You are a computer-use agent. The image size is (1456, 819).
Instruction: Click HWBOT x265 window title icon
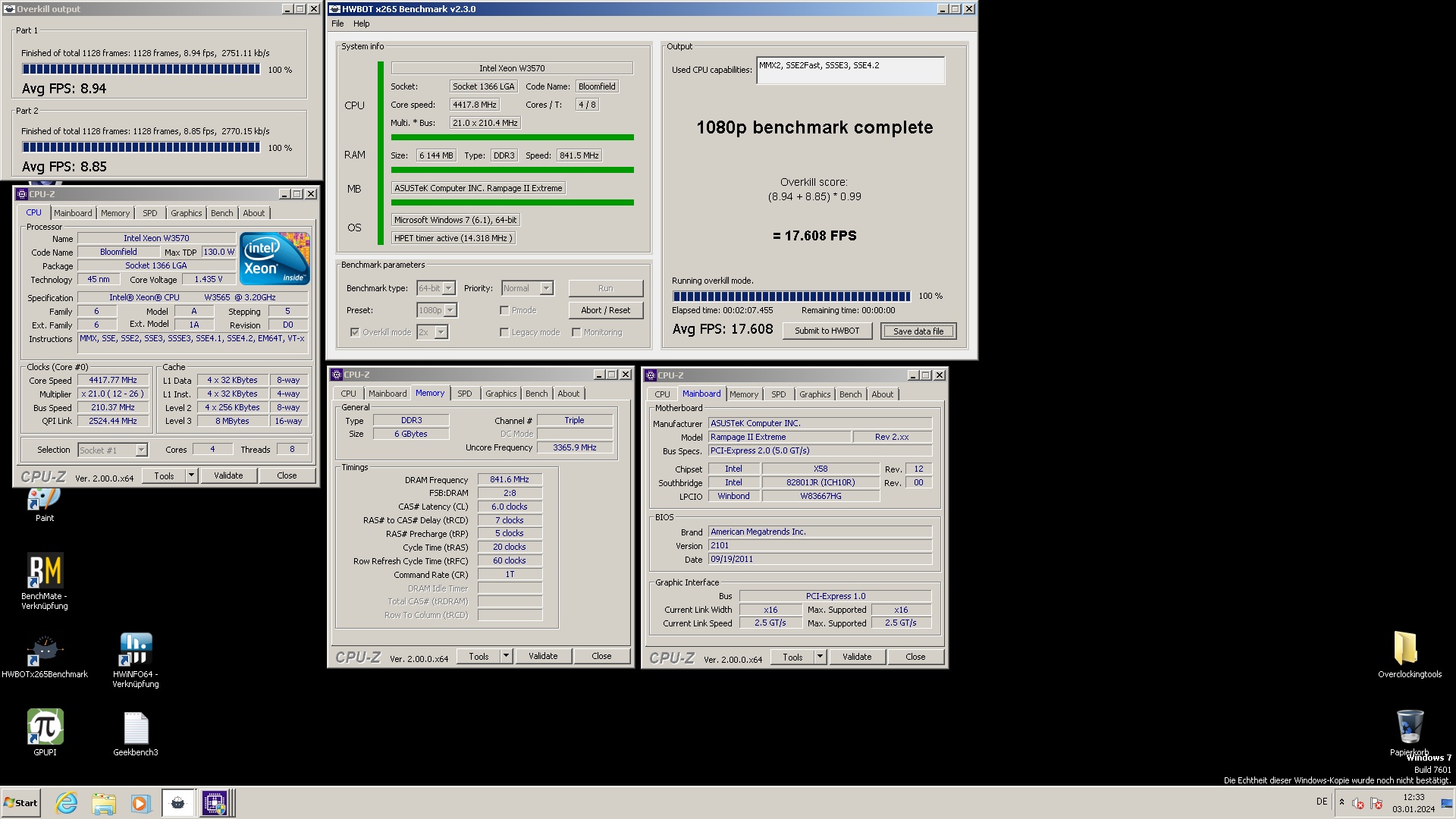click(x=334, y=9)
